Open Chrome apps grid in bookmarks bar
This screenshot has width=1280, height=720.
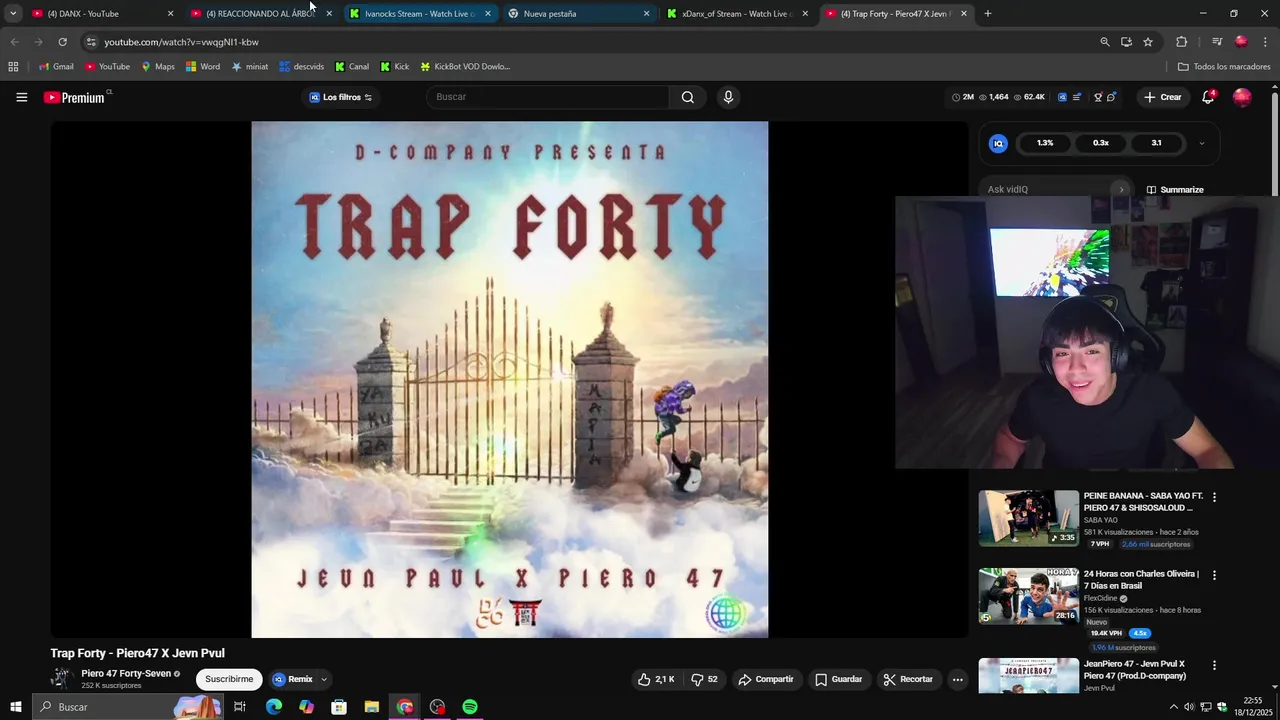click(13, 66)
